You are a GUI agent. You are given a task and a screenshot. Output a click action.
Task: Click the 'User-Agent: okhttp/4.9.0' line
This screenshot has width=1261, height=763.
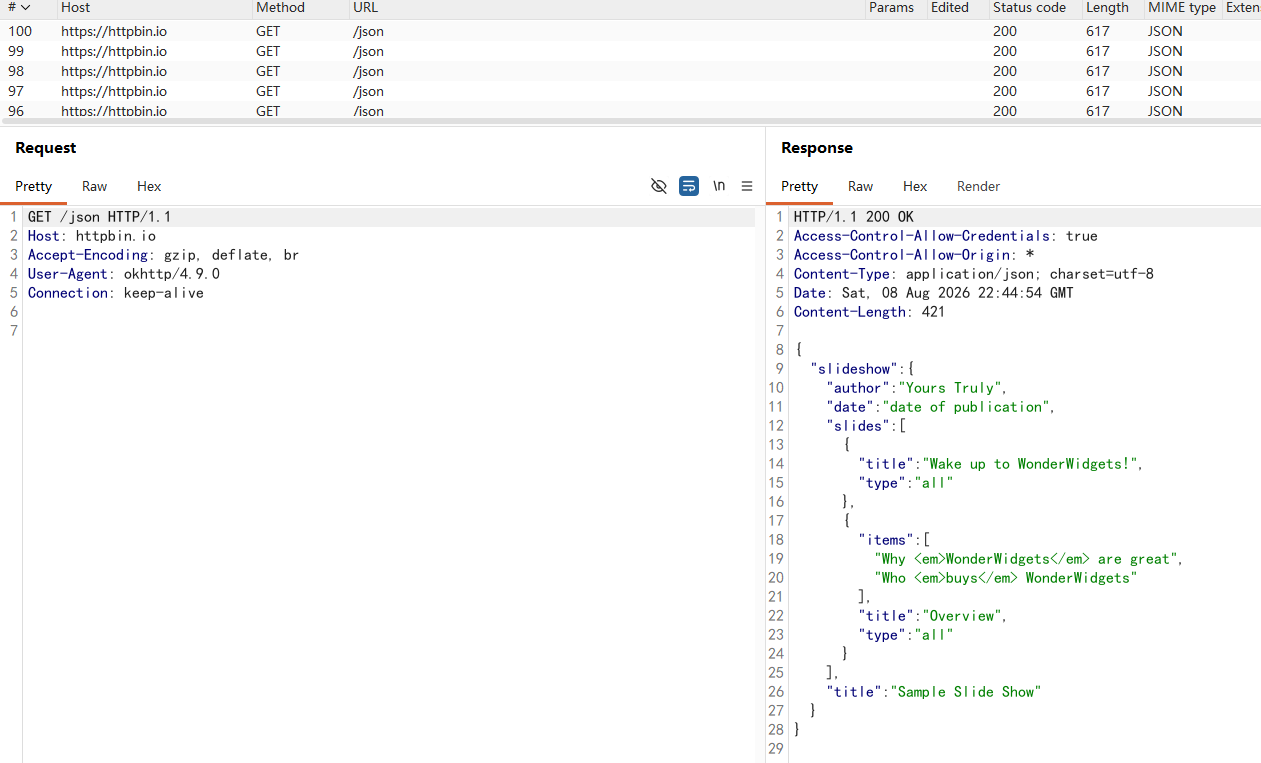[x=124, y=274]
